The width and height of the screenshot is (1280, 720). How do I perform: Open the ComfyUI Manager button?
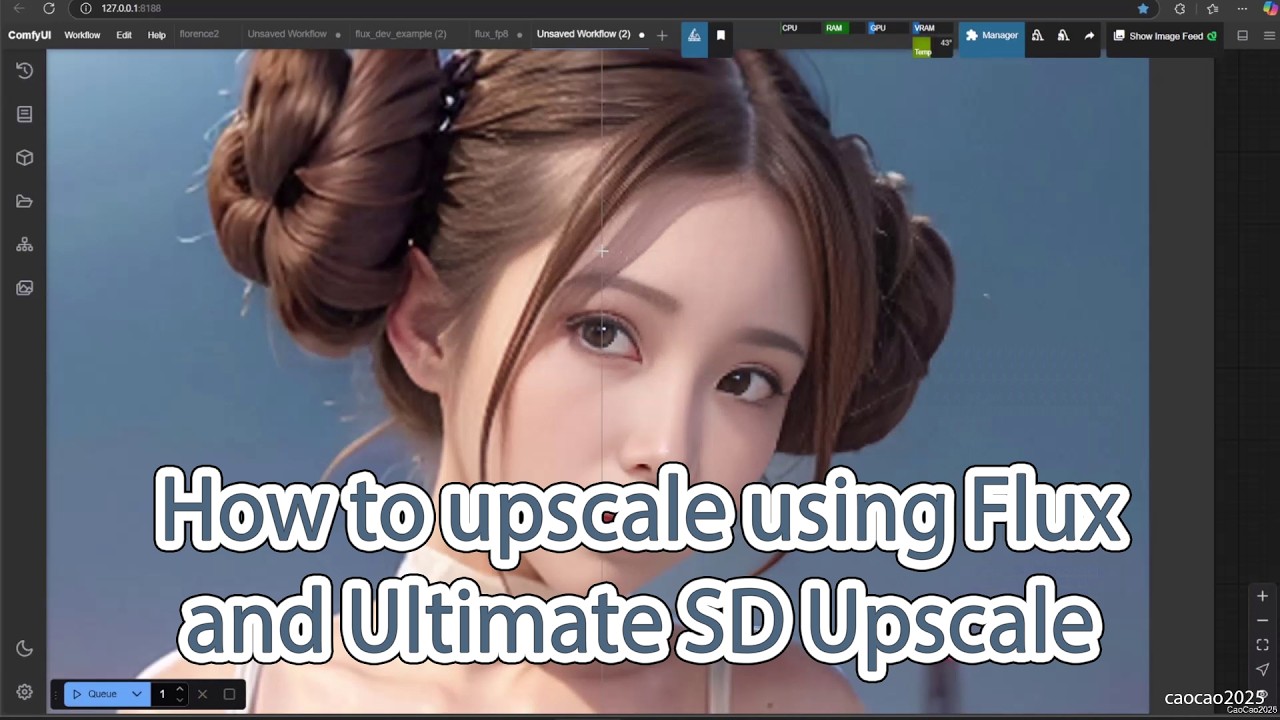(x=992, y=35)
